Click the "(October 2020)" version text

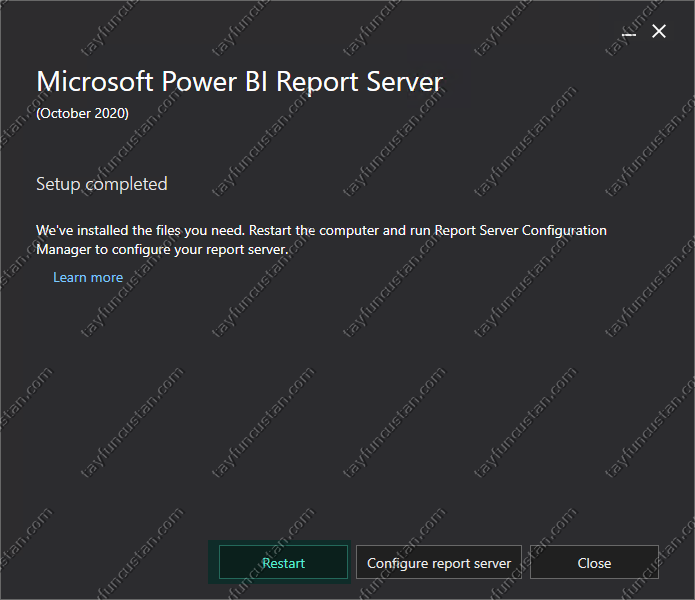pyautogui.click(x=82, y=113)
